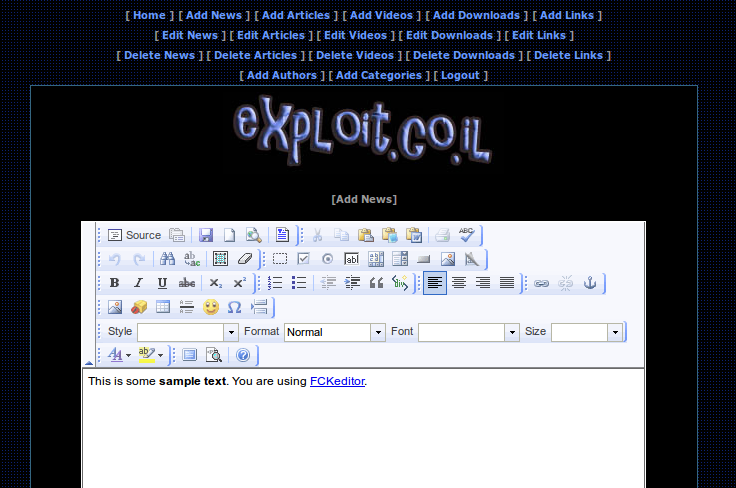Click the insert table icon

(x=163, y=307)
